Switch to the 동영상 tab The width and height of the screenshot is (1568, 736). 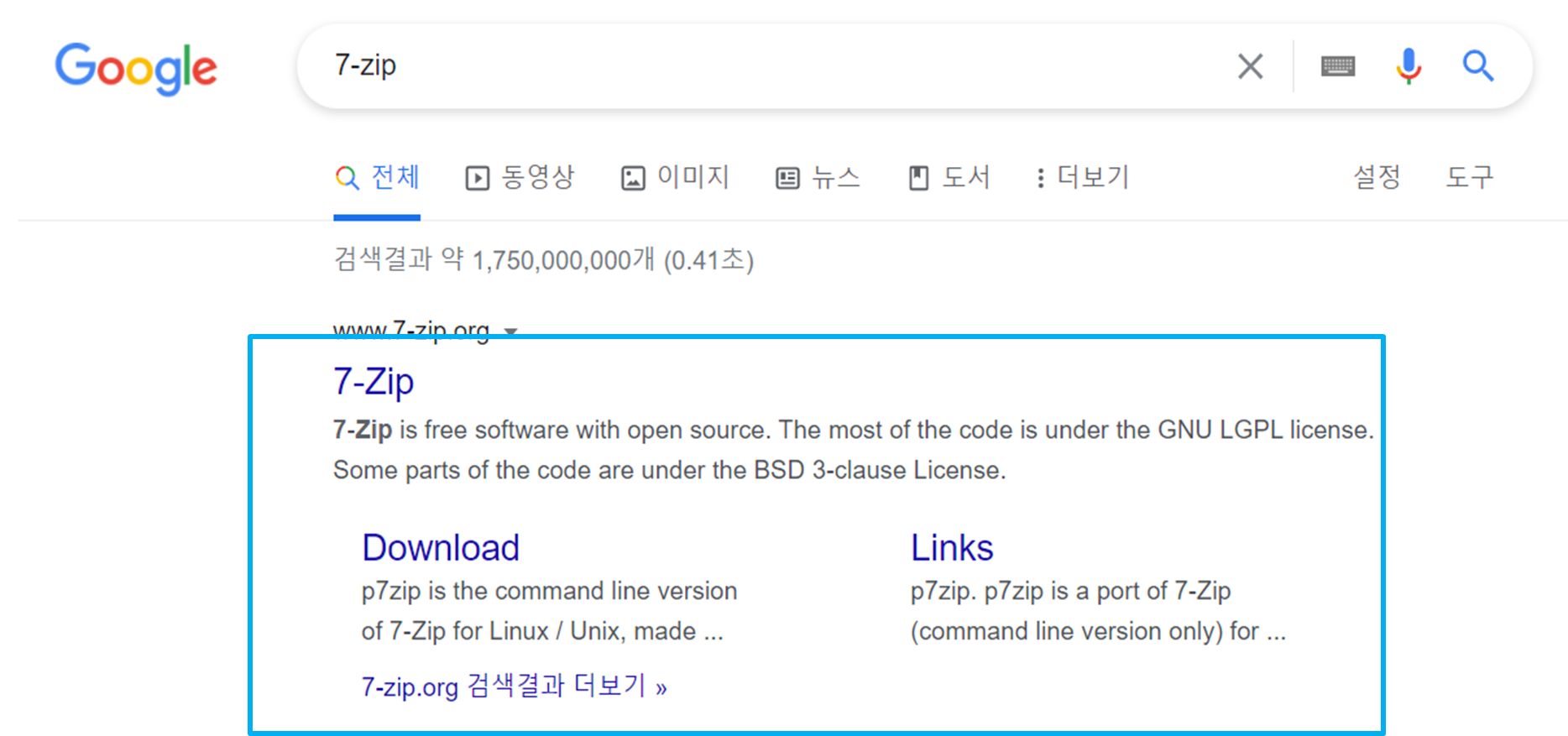520,177
